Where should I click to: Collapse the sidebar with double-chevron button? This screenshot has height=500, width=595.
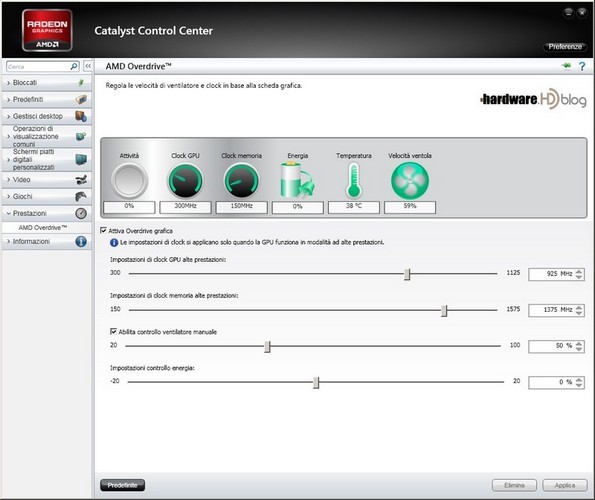point(88,66)
